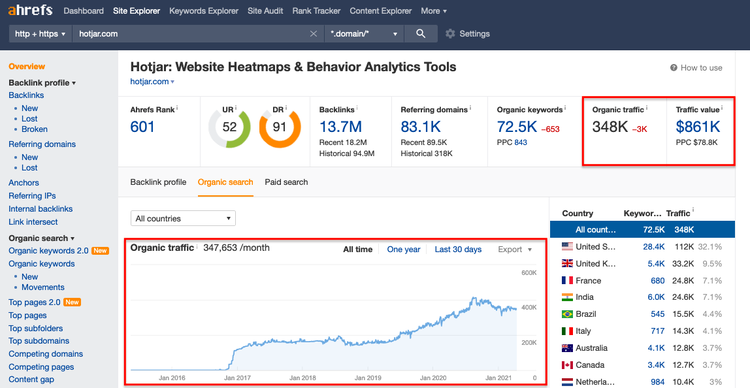Screen dimensions: 750x388
Task: Open the More menu dropdown
Action: tap(434, 11)
